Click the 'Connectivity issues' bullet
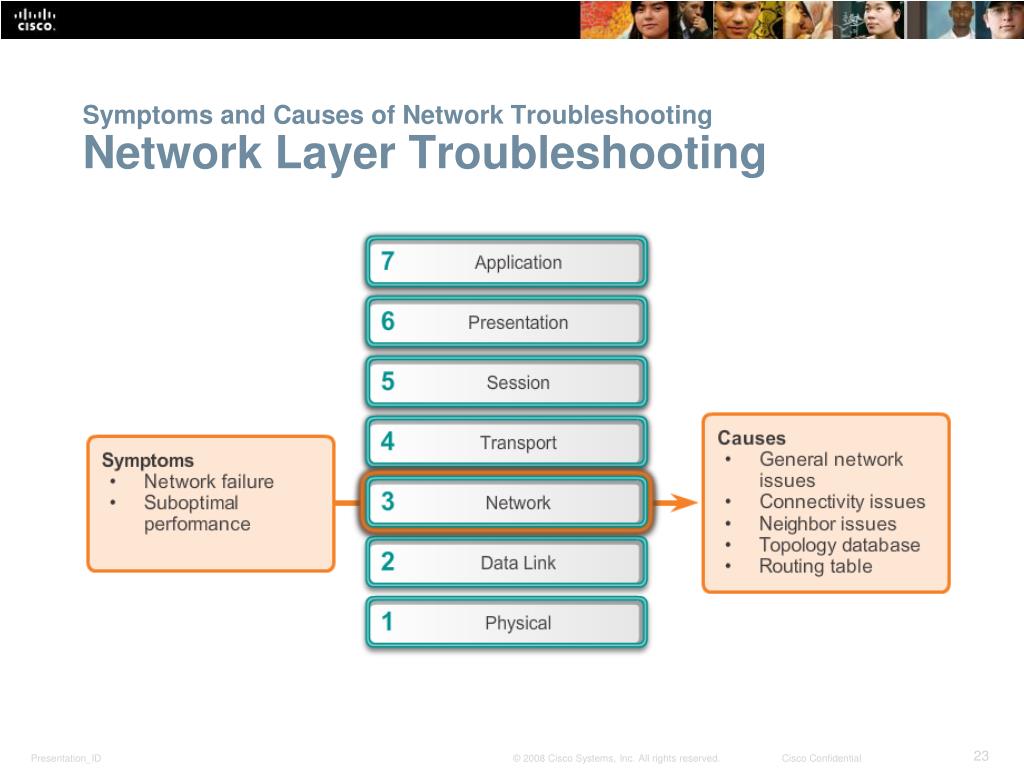This screenshot has width=1024, height=768. 842,502
